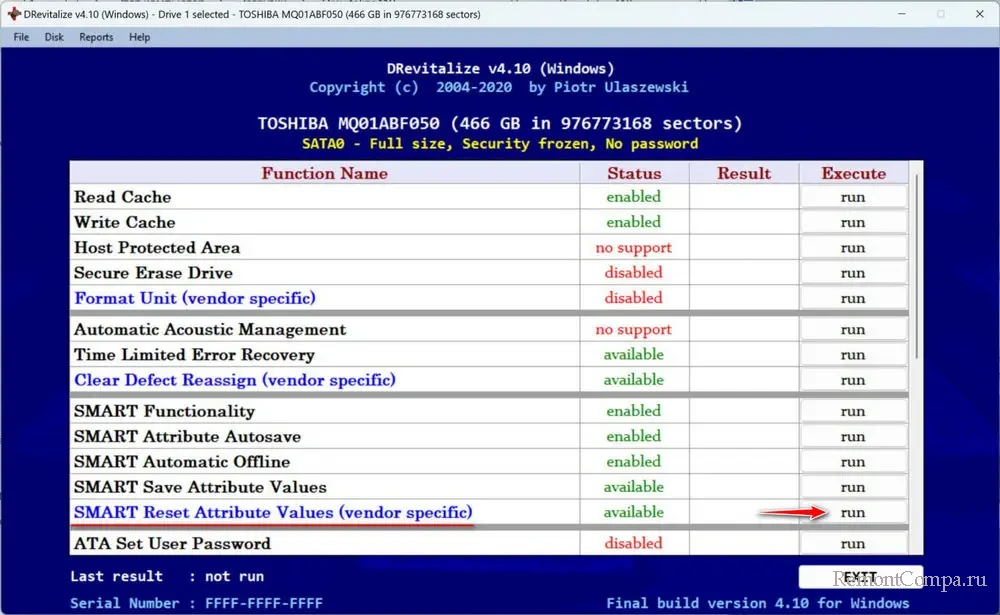The image size is (1000, 615).
Task: Execute Format Unit vendor specific run
Action: point(853,298)
